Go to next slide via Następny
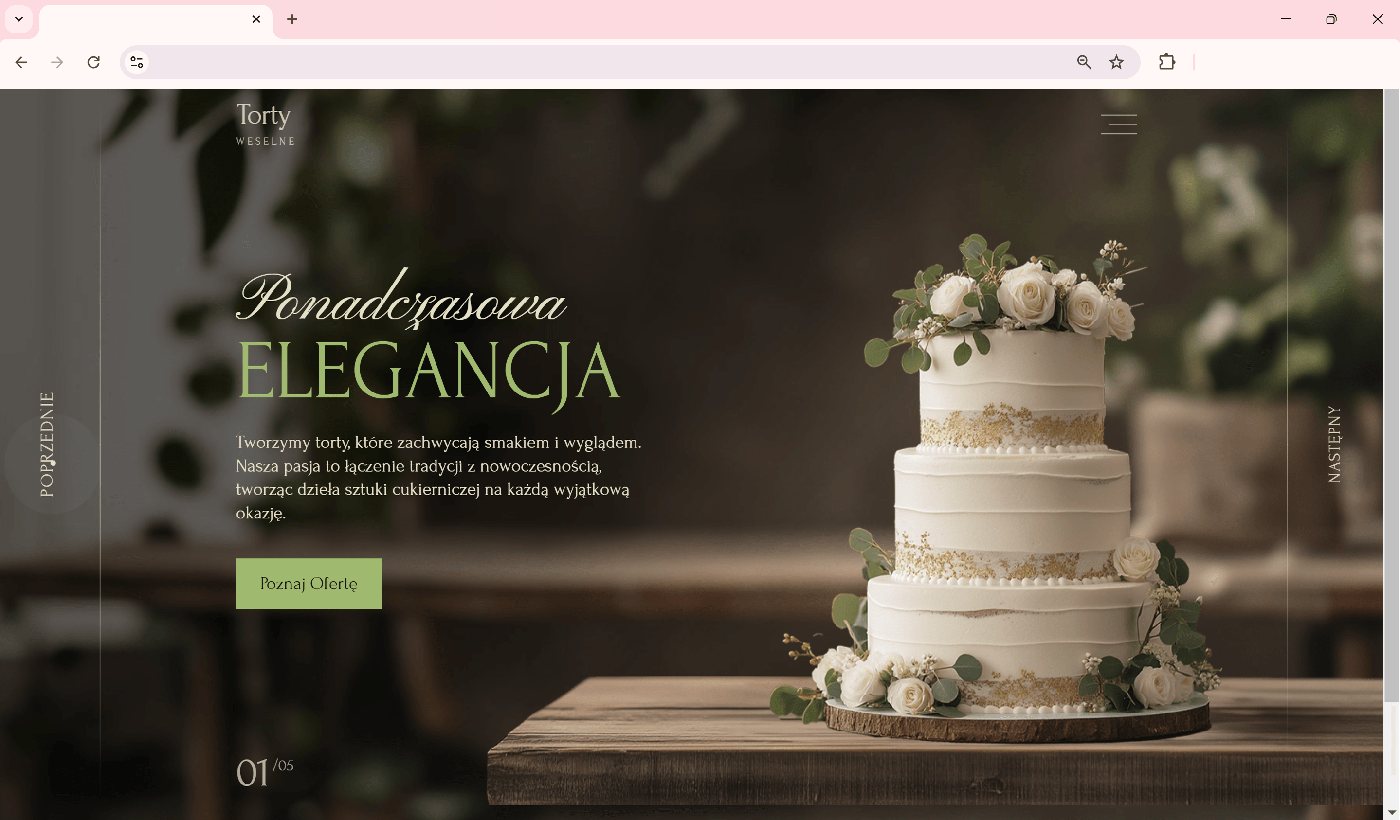 click(1334, 444)
